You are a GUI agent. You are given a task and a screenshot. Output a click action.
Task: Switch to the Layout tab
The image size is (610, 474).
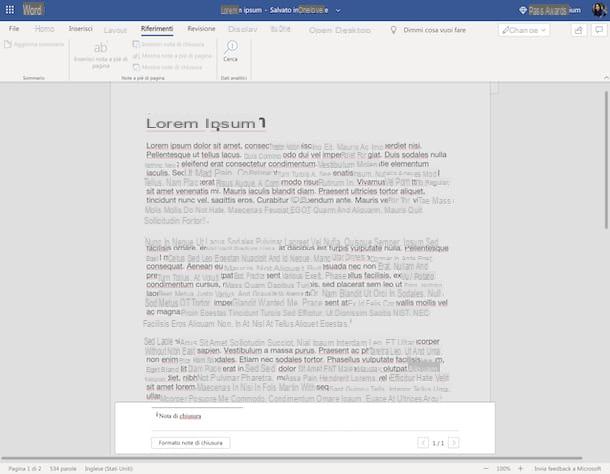pyautogui.click(x=115, y=30)
